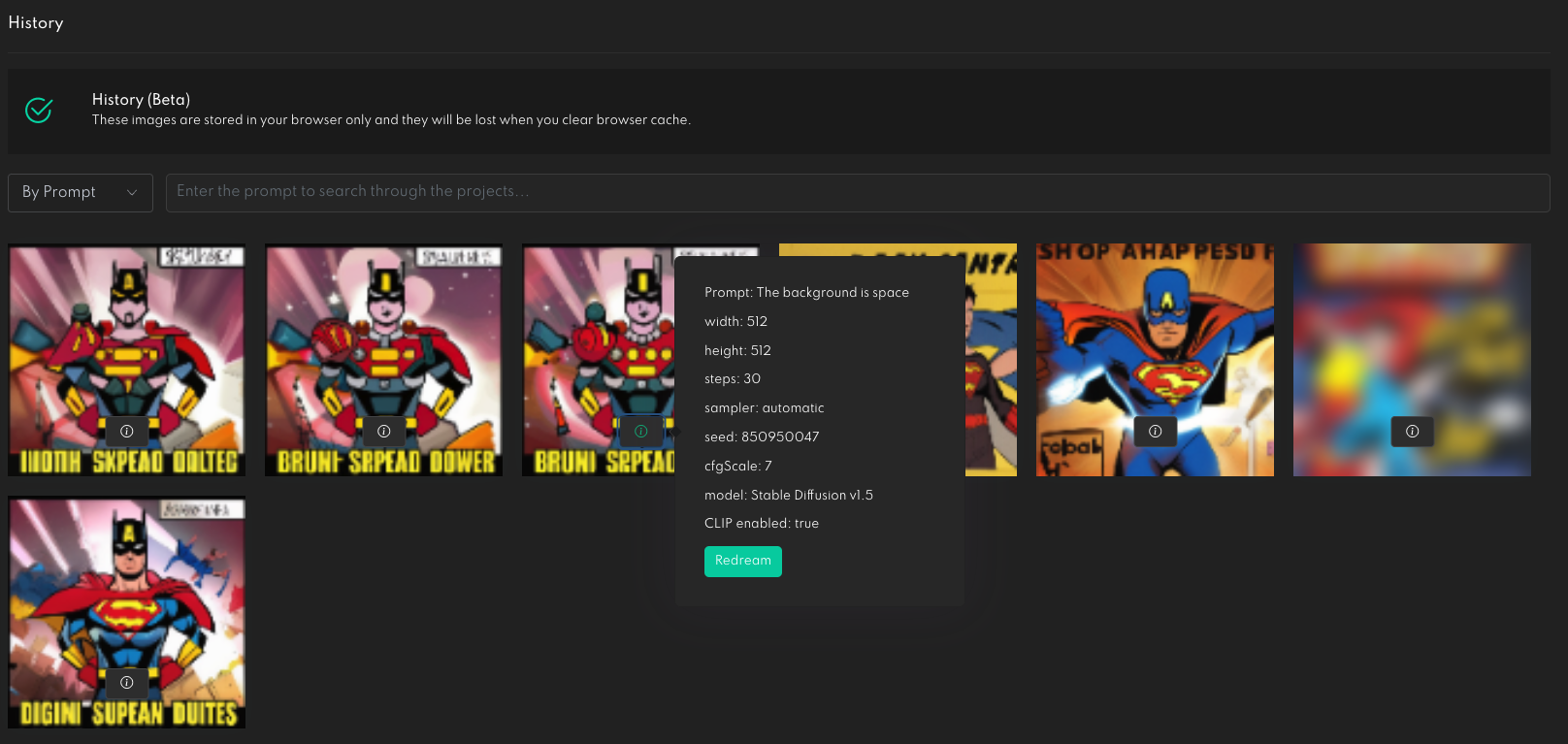Click "model: Stable Diffusion v1.5" line
1568x744 pixels.
pos(789,495)
